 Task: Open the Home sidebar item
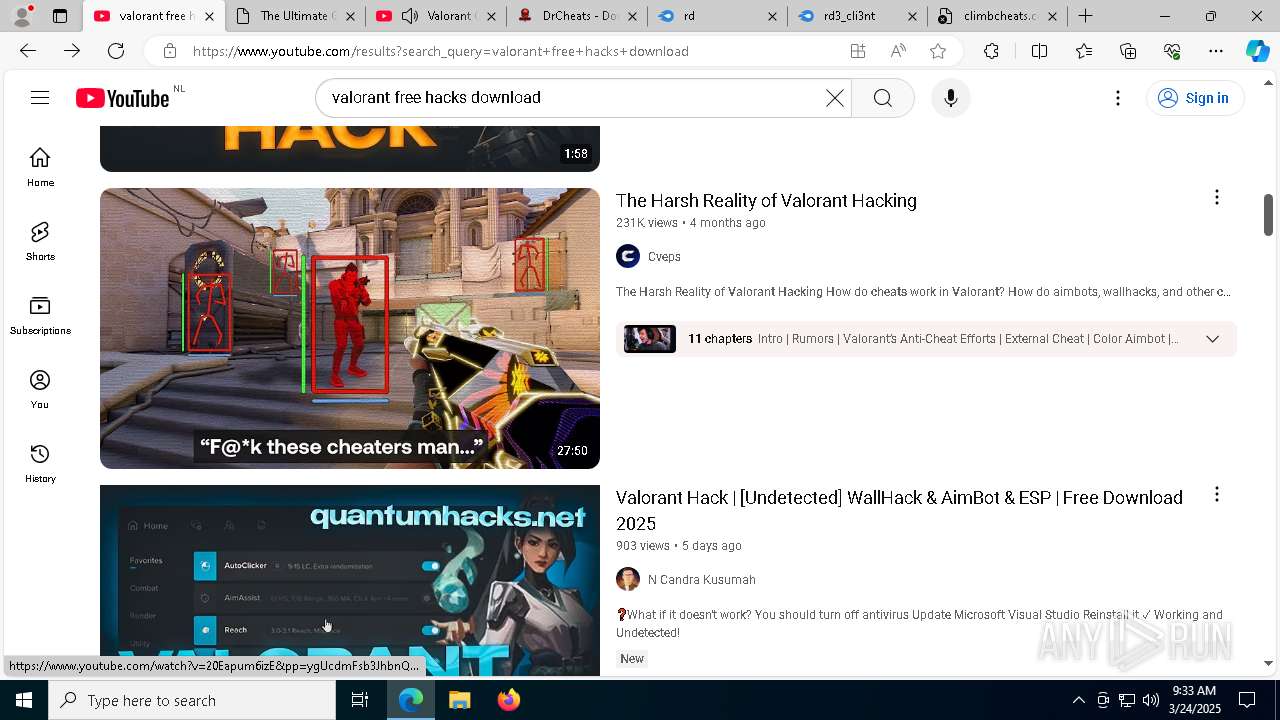click(40, 167)
